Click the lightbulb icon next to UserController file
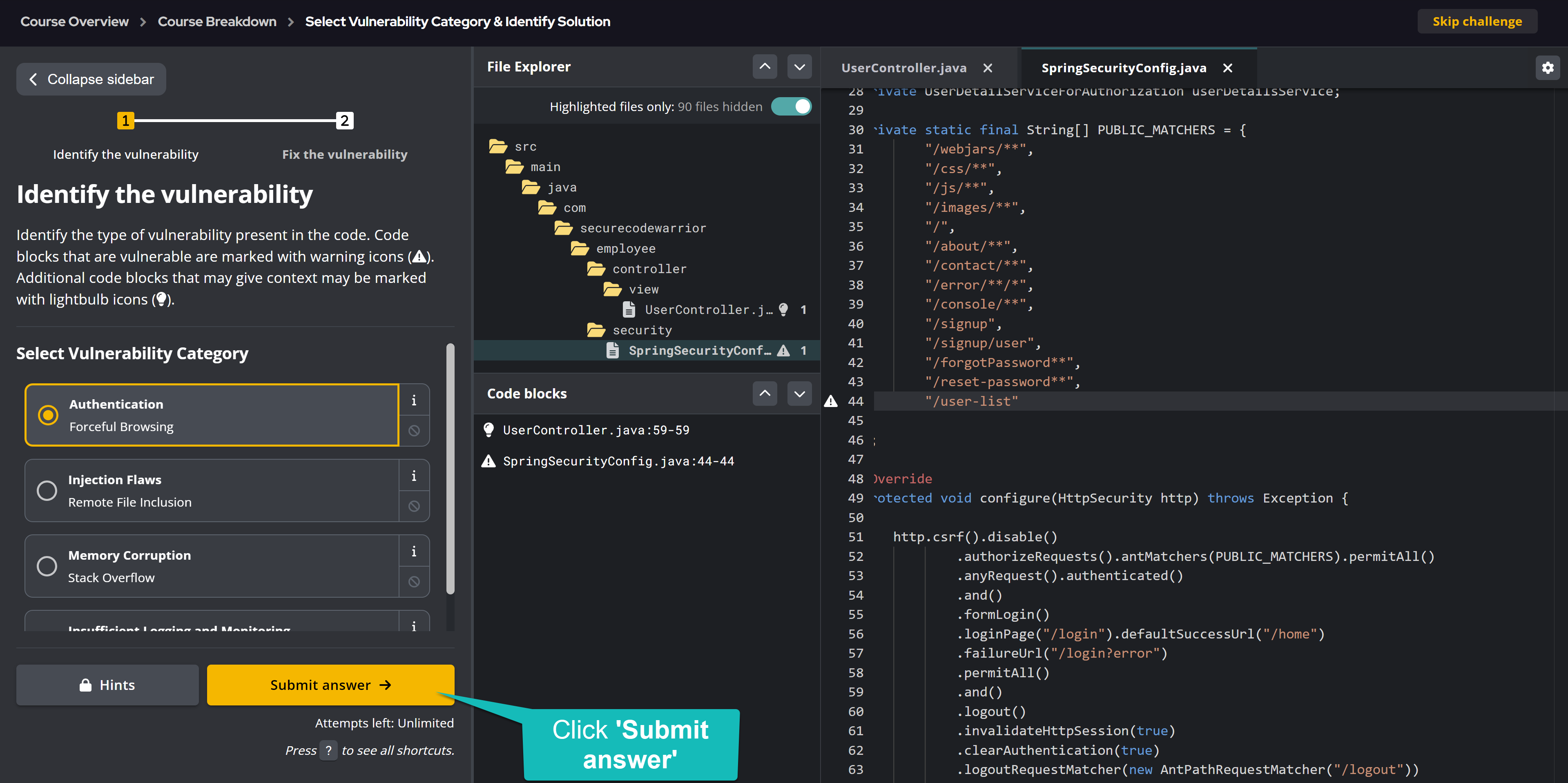The width and height of the screenshot is (1568, 783). [783, 310]
